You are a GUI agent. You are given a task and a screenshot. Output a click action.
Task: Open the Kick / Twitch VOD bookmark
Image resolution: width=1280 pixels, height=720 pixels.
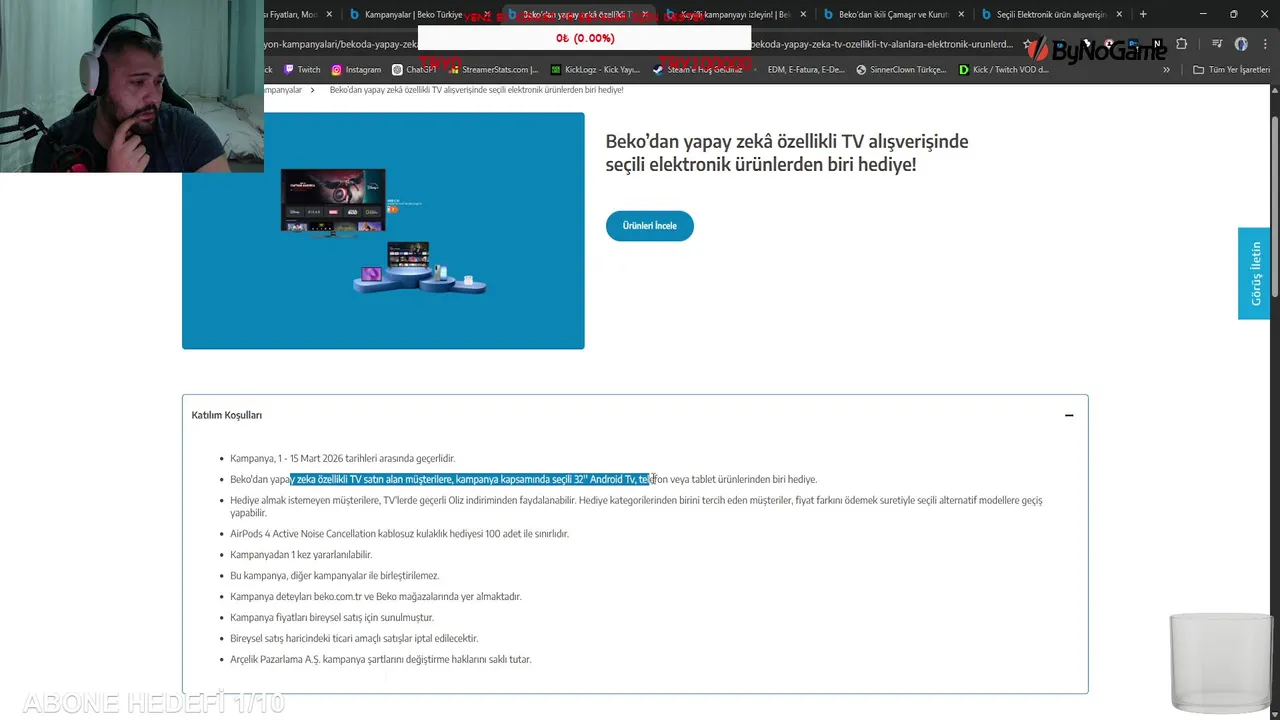(x=1004, y=69)
